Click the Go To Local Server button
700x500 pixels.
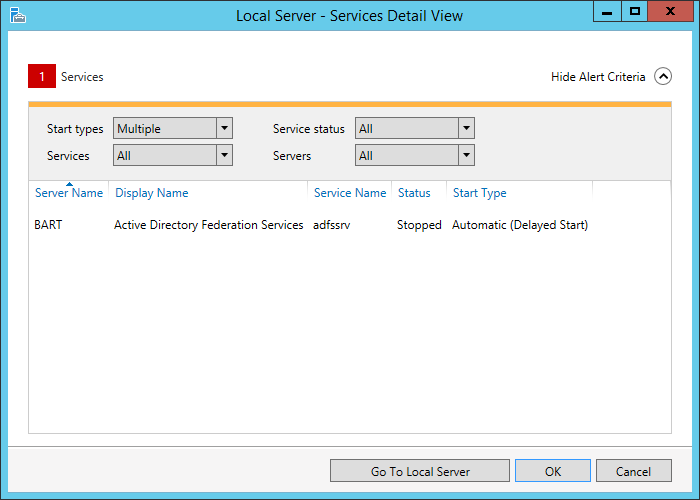point(420,471)
